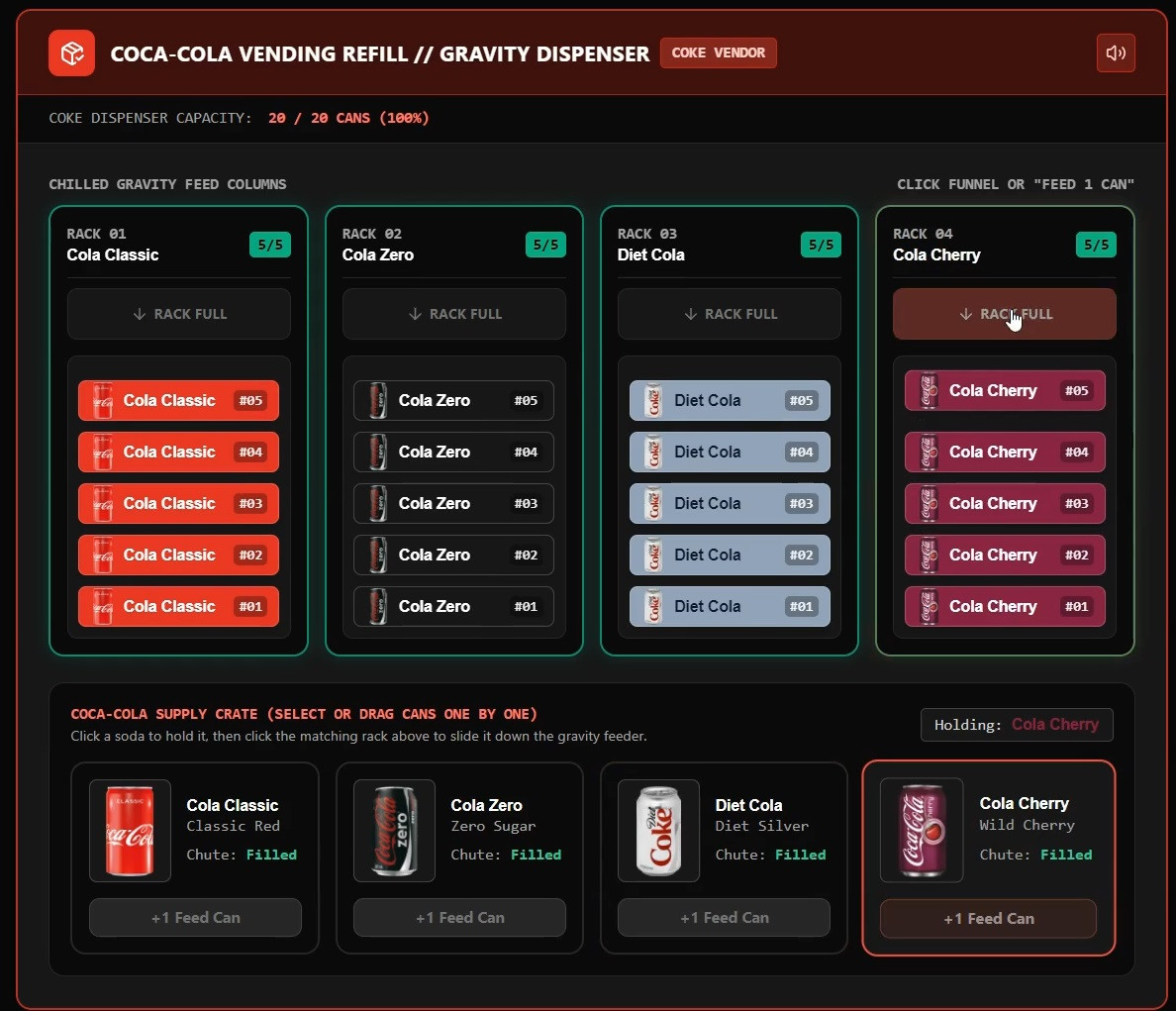Click the Diet Cola #05 can icon
The image size is (1176, 1011).
[653, 400]
